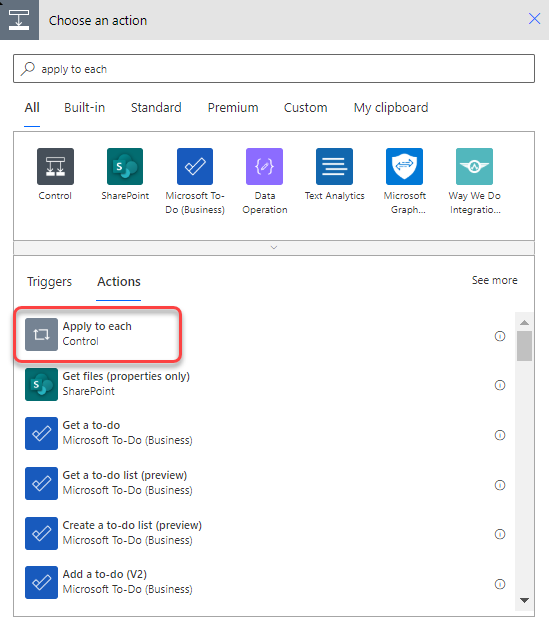Switch to the Built-in tab

point(84,108)
